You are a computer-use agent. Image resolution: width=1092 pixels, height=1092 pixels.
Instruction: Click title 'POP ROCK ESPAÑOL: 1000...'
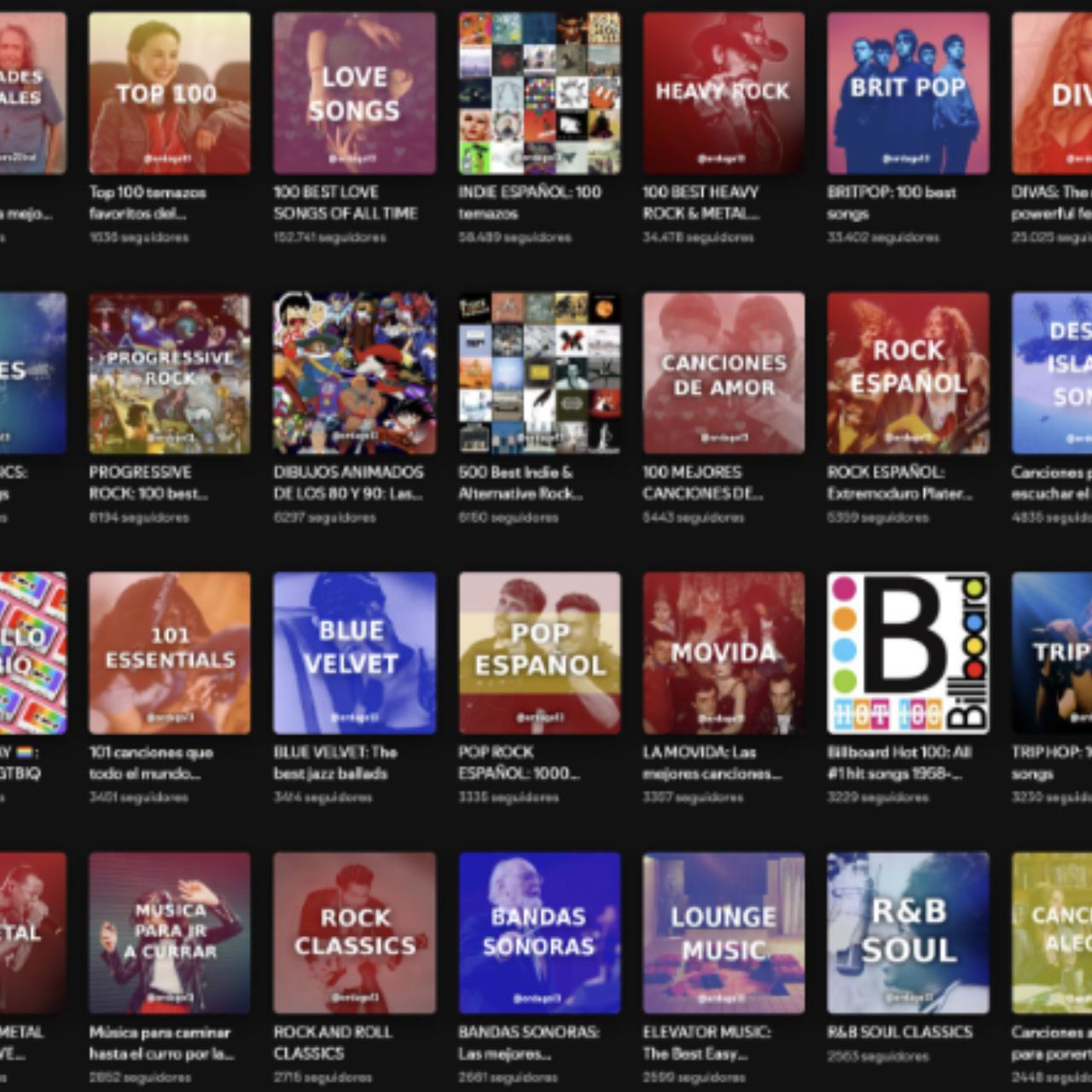519,763
